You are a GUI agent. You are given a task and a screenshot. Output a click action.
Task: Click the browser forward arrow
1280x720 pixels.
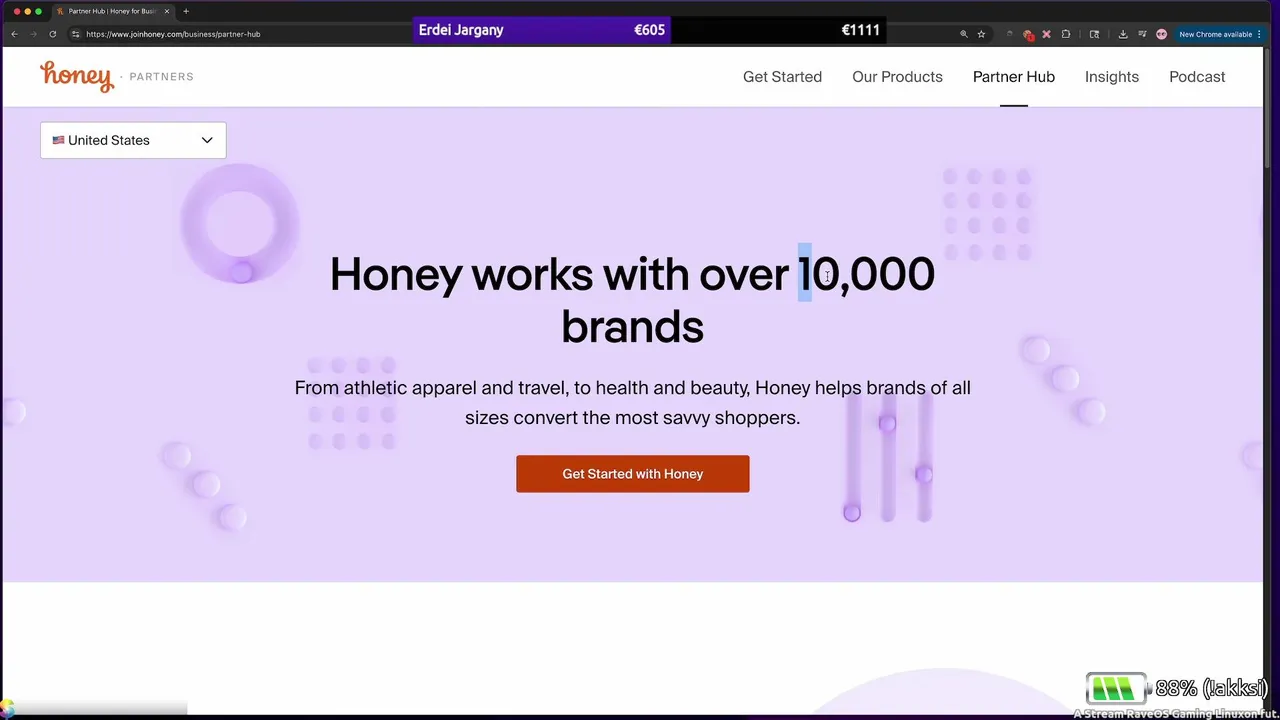click(x=32, y=34)
